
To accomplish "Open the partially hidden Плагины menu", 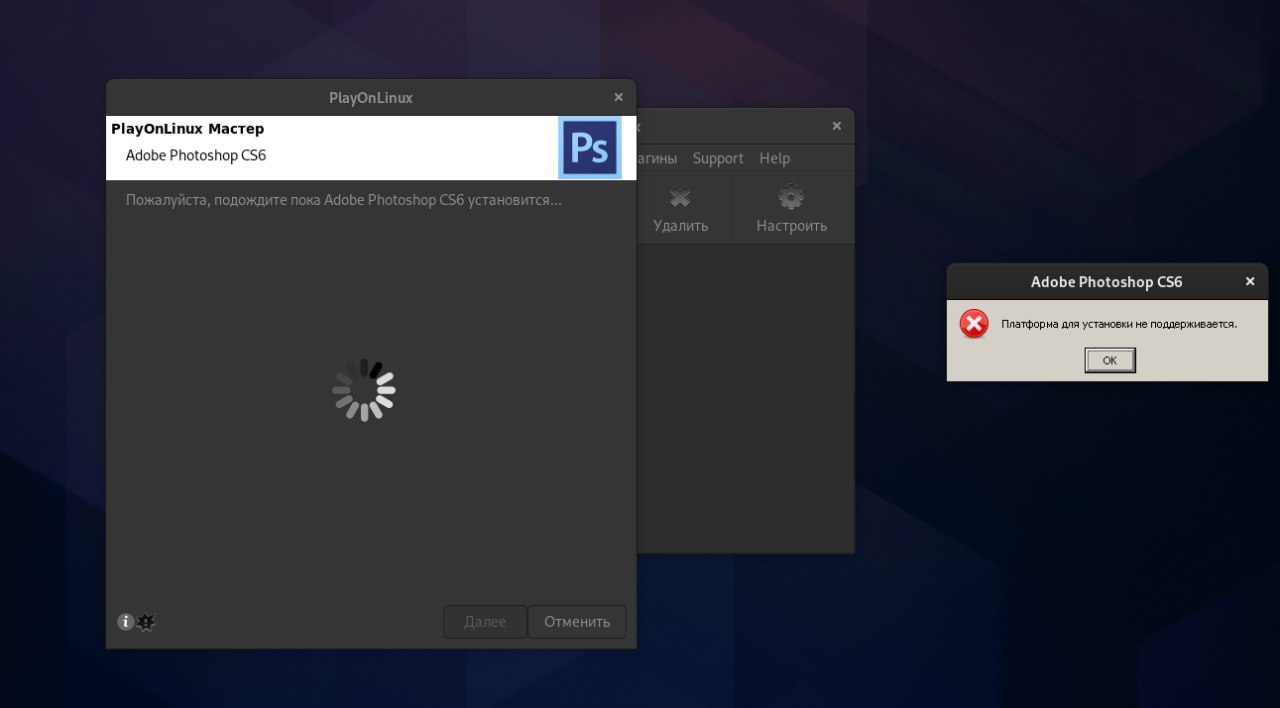I will click(656, 158).
